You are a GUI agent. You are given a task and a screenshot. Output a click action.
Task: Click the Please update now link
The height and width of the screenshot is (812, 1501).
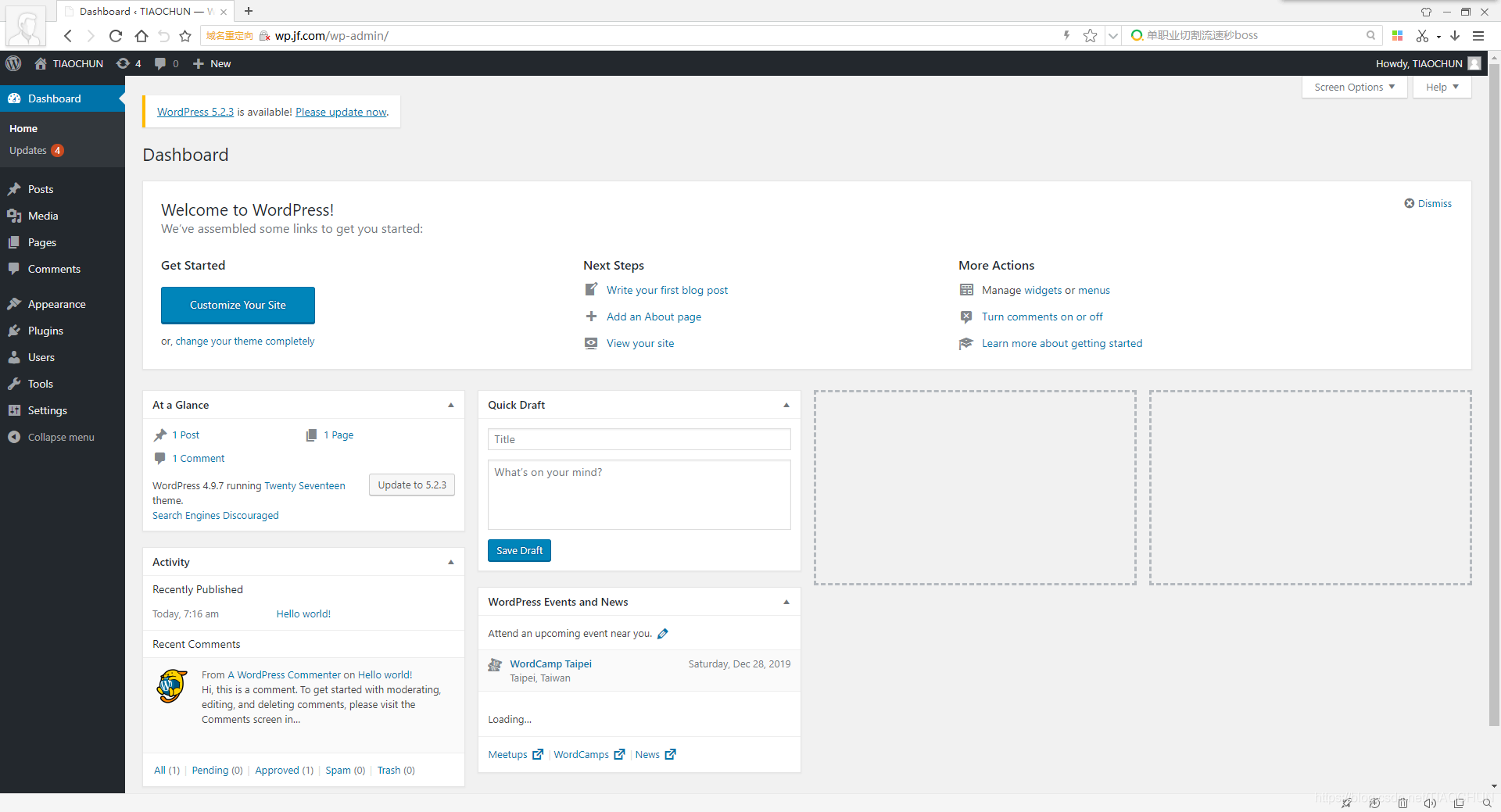pos(341,112)
